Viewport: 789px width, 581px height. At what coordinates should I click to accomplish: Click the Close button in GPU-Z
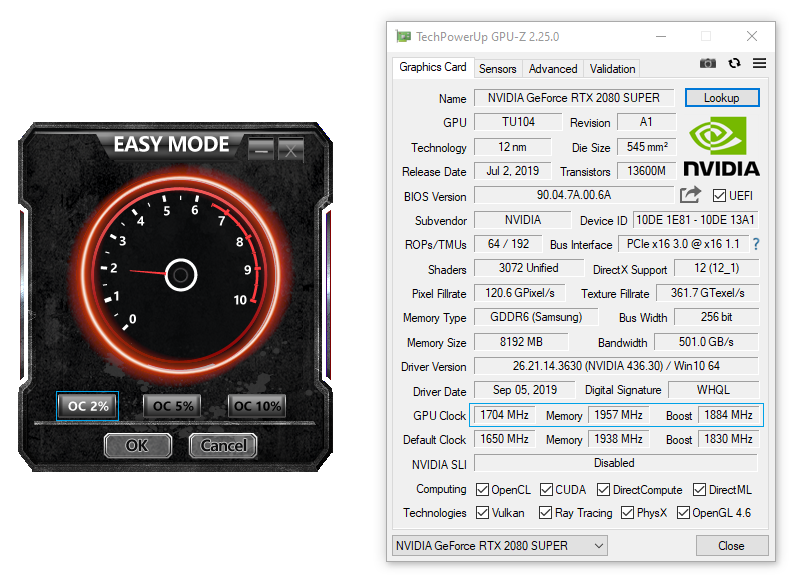(x=732, y=545)
